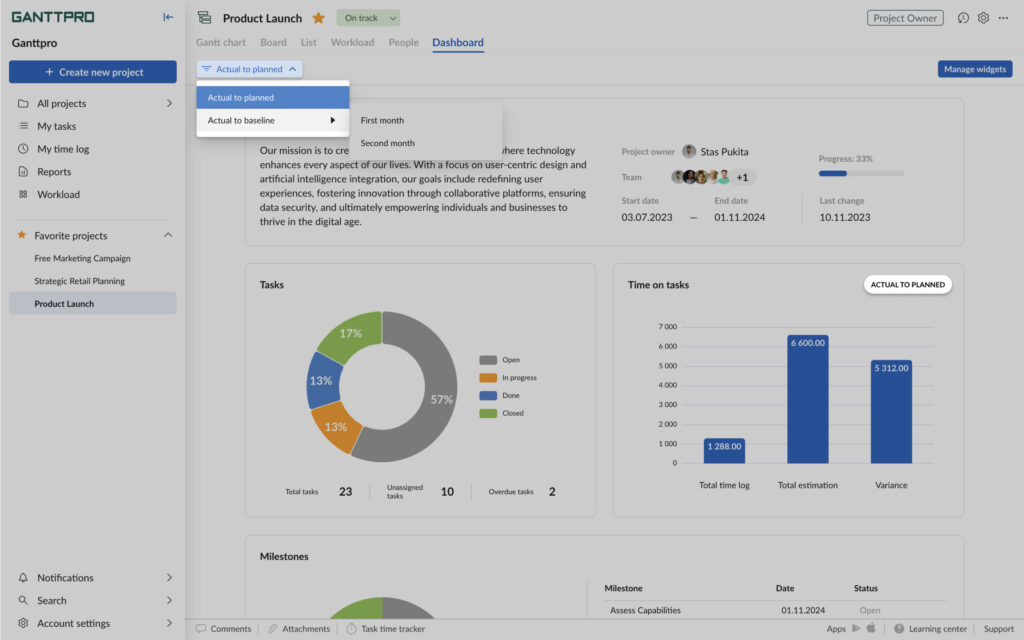Open Comments in the bottom bar

coord(224,629)
